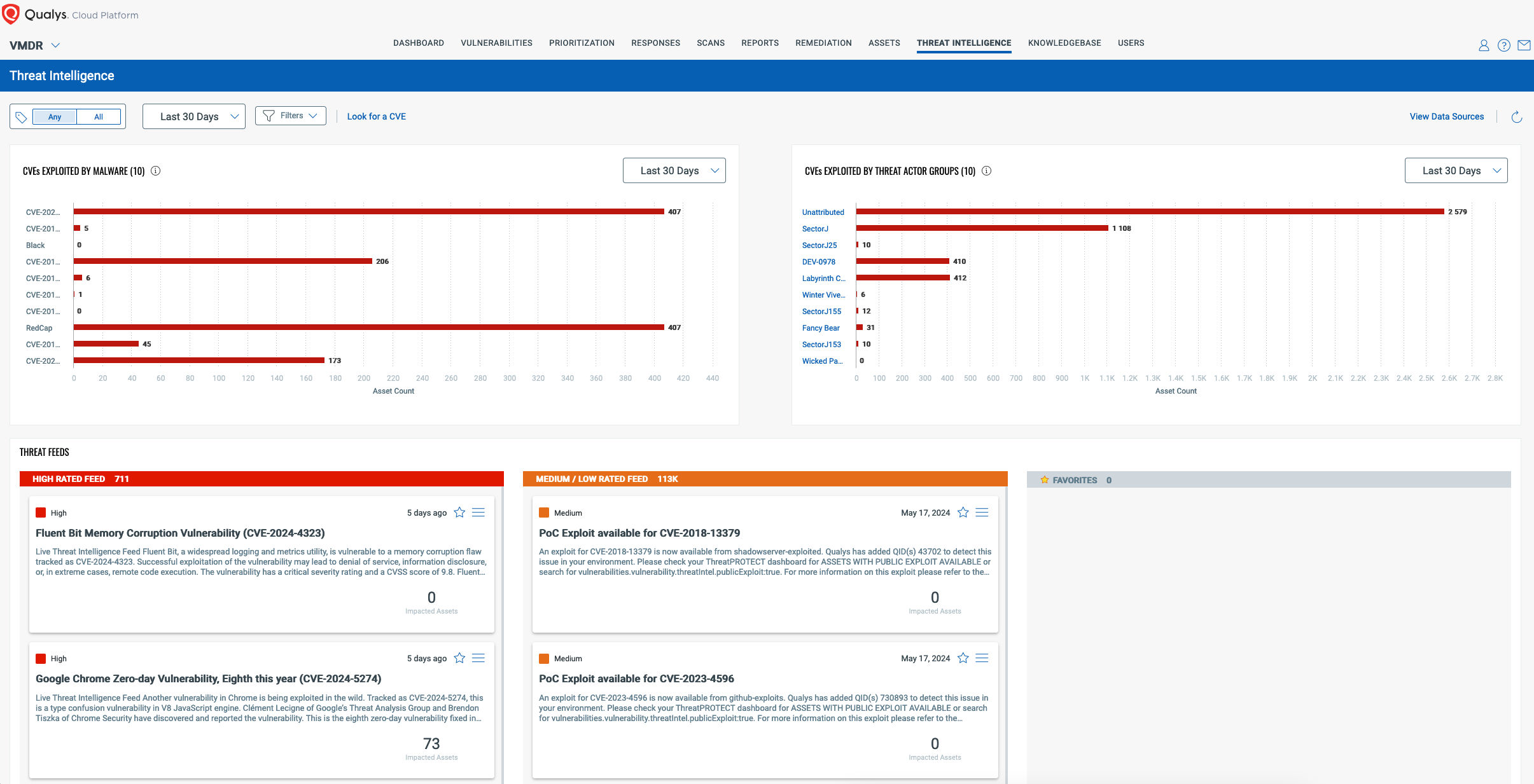Viewport: 1534px width, 784px height.
Task: Open View Data Sources
Action: coord(1446,116)
